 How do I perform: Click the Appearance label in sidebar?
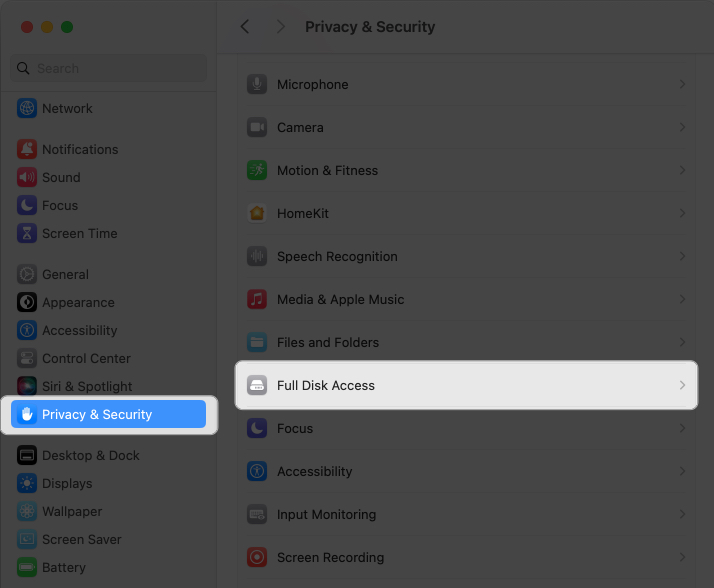pyautogui.click(x=78, y=302)
